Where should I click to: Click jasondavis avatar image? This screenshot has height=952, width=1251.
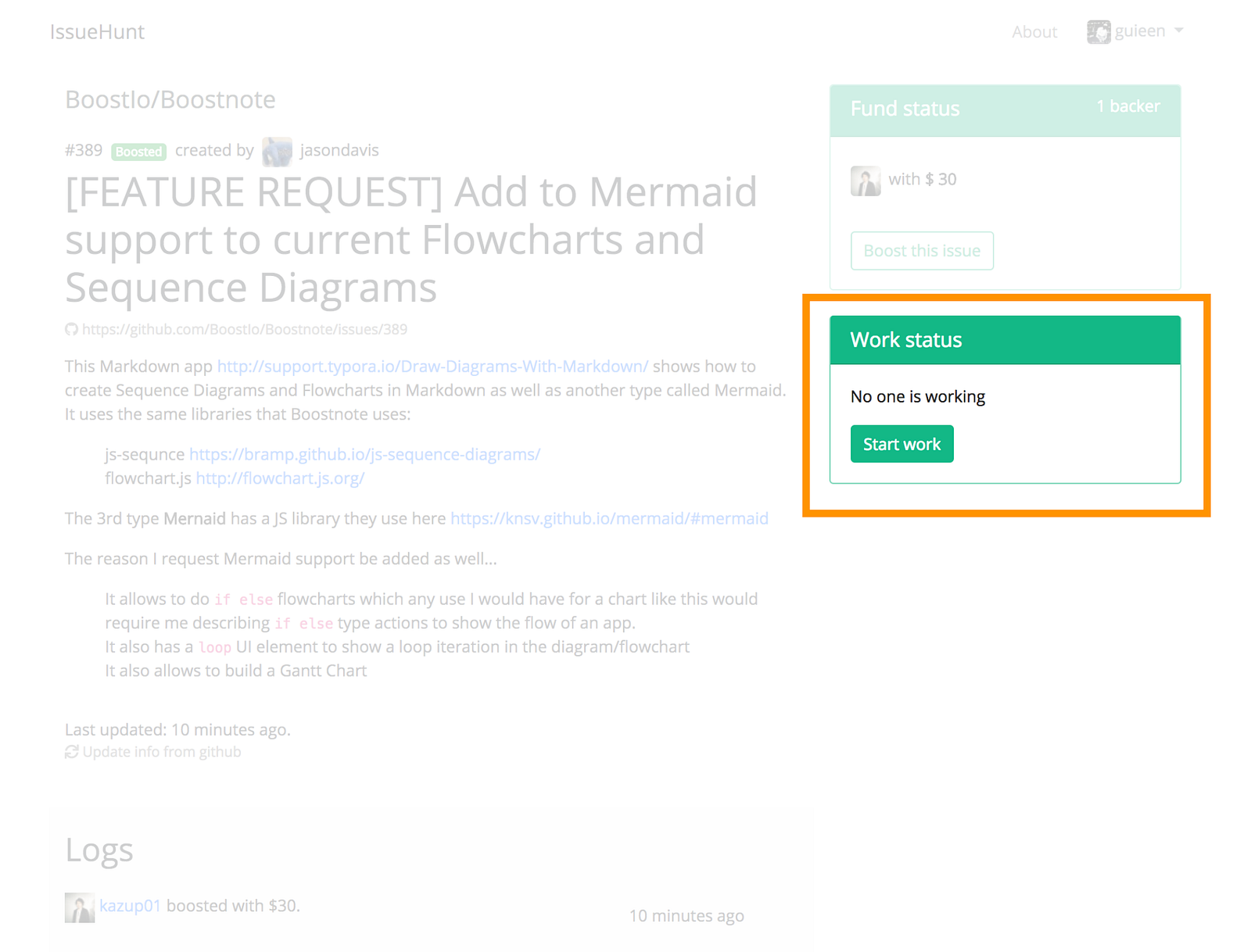coord(277,152)
